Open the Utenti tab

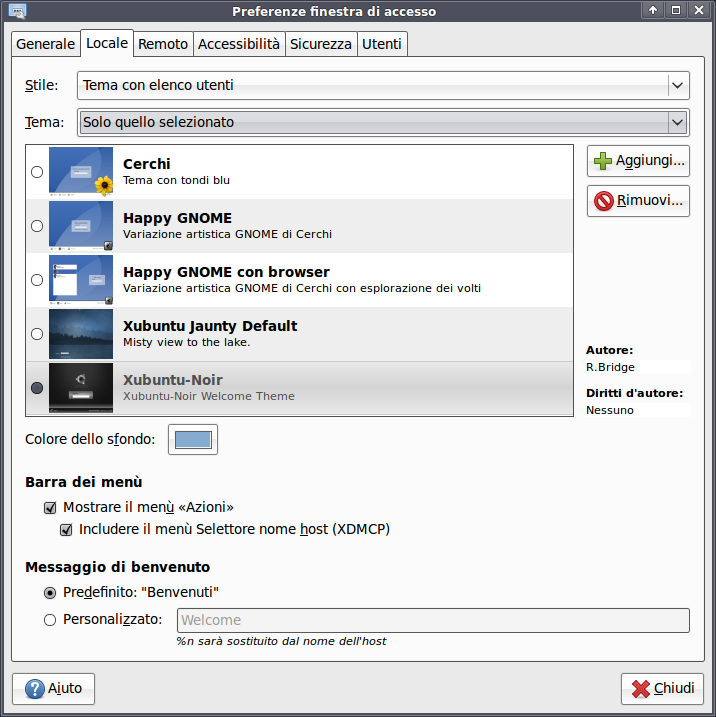click(382, 44)
